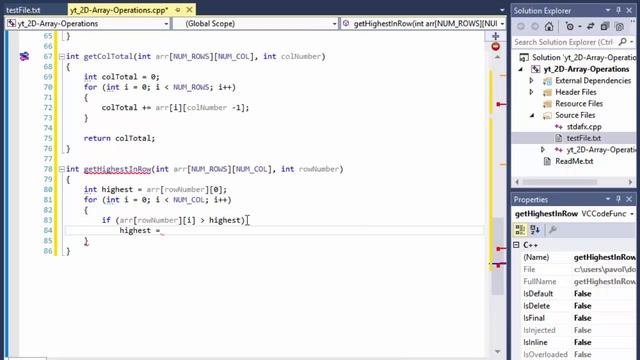Screen dimensions: 640x360
Task: Click Collapse All icon in Solution Explorer
Action: point(605,27)
